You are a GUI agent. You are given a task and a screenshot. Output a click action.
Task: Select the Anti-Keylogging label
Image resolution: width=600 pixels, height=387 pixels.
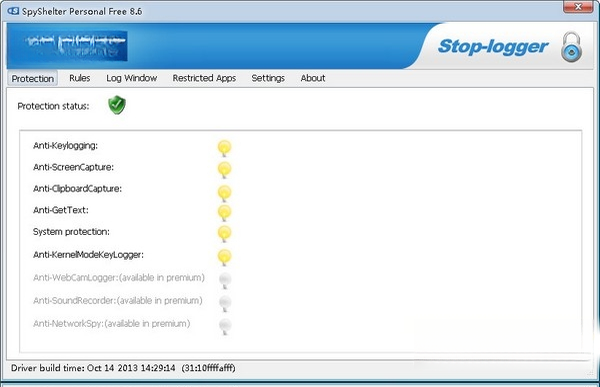65,145
